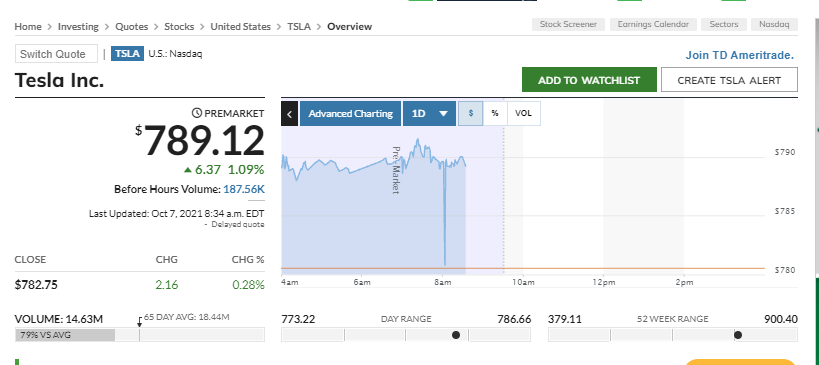Viewport: 819px width, 365px height.
Task: Toggle chart to percent view
Action: click(495, 113)
